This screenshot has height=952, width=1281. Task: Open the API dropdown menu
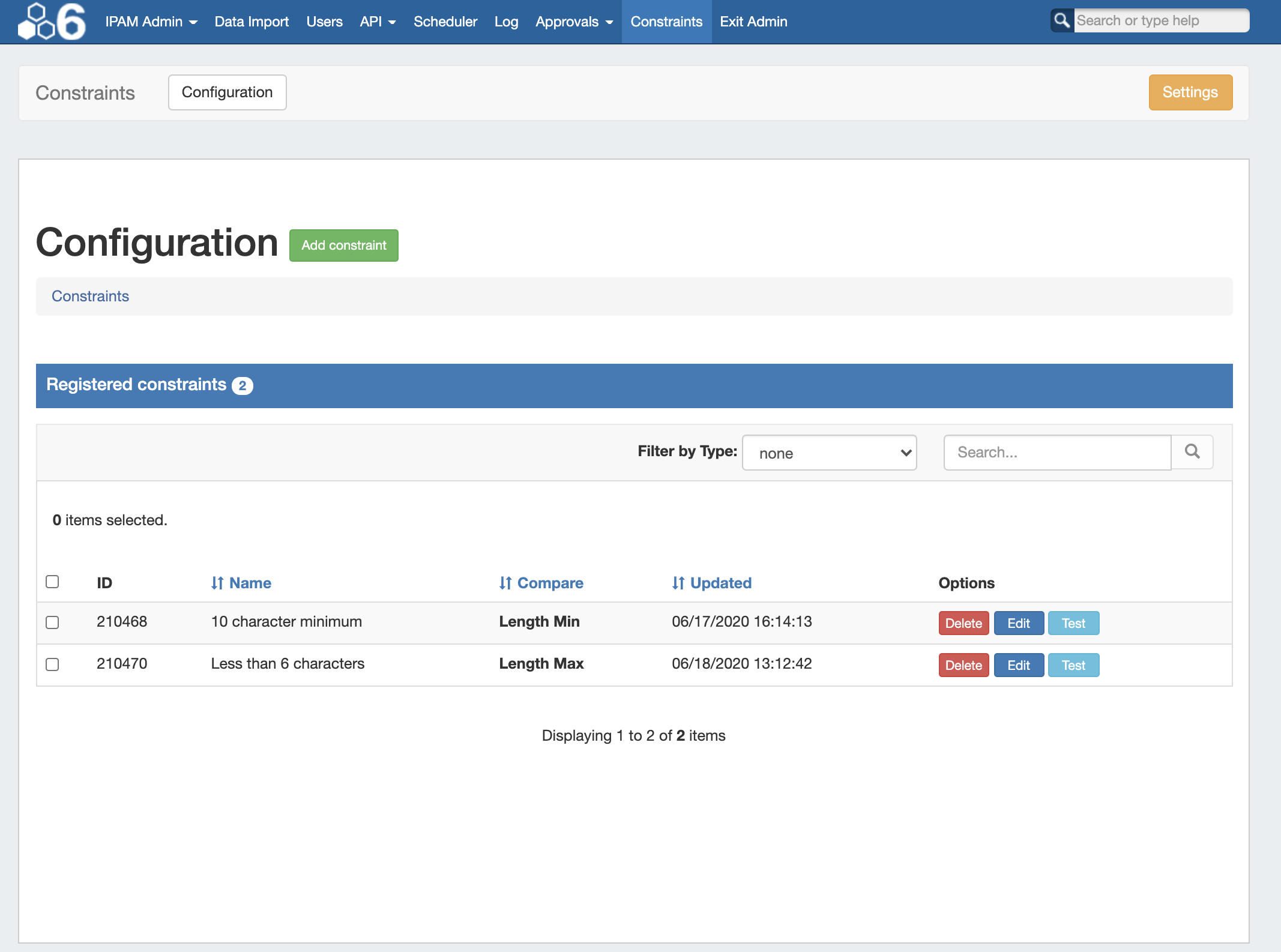(x=378, y=22)
